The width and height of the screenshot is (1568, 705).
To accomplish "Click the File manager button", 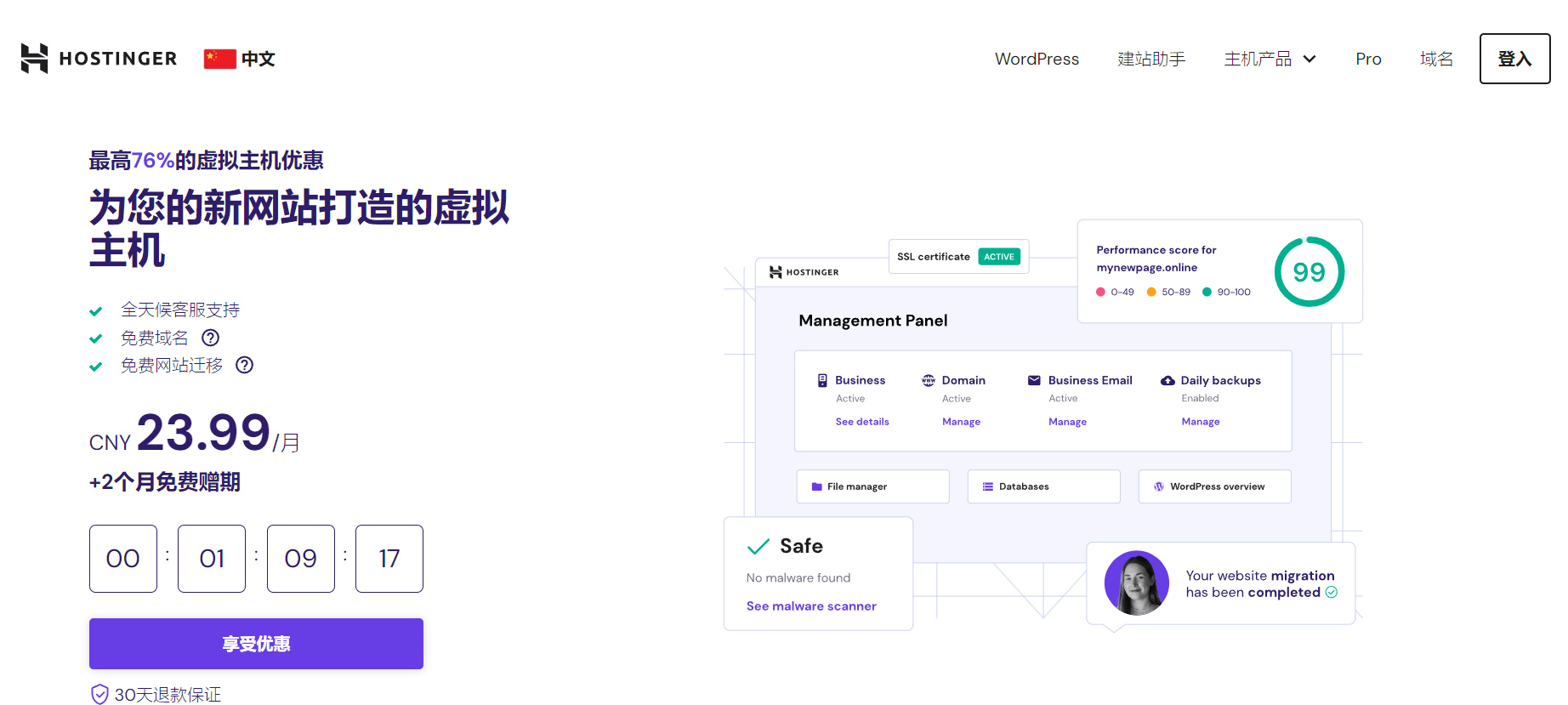I will (x=872, y=486).
